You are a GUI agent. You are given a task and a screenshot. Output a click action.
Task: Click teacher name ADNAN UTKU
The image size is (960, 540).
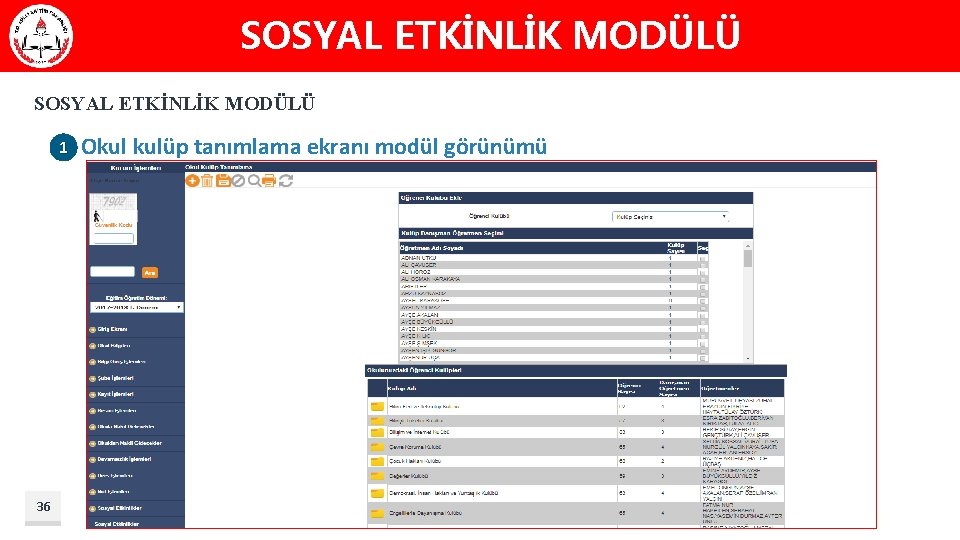tap(419, 258)
